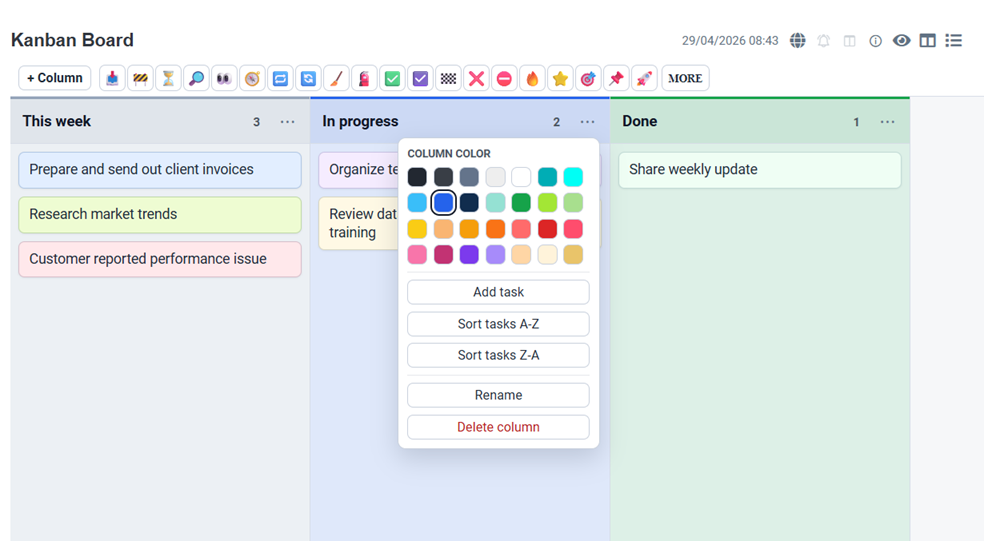
Task: Click the In progress column title
Action: click(x=360, y=121)
